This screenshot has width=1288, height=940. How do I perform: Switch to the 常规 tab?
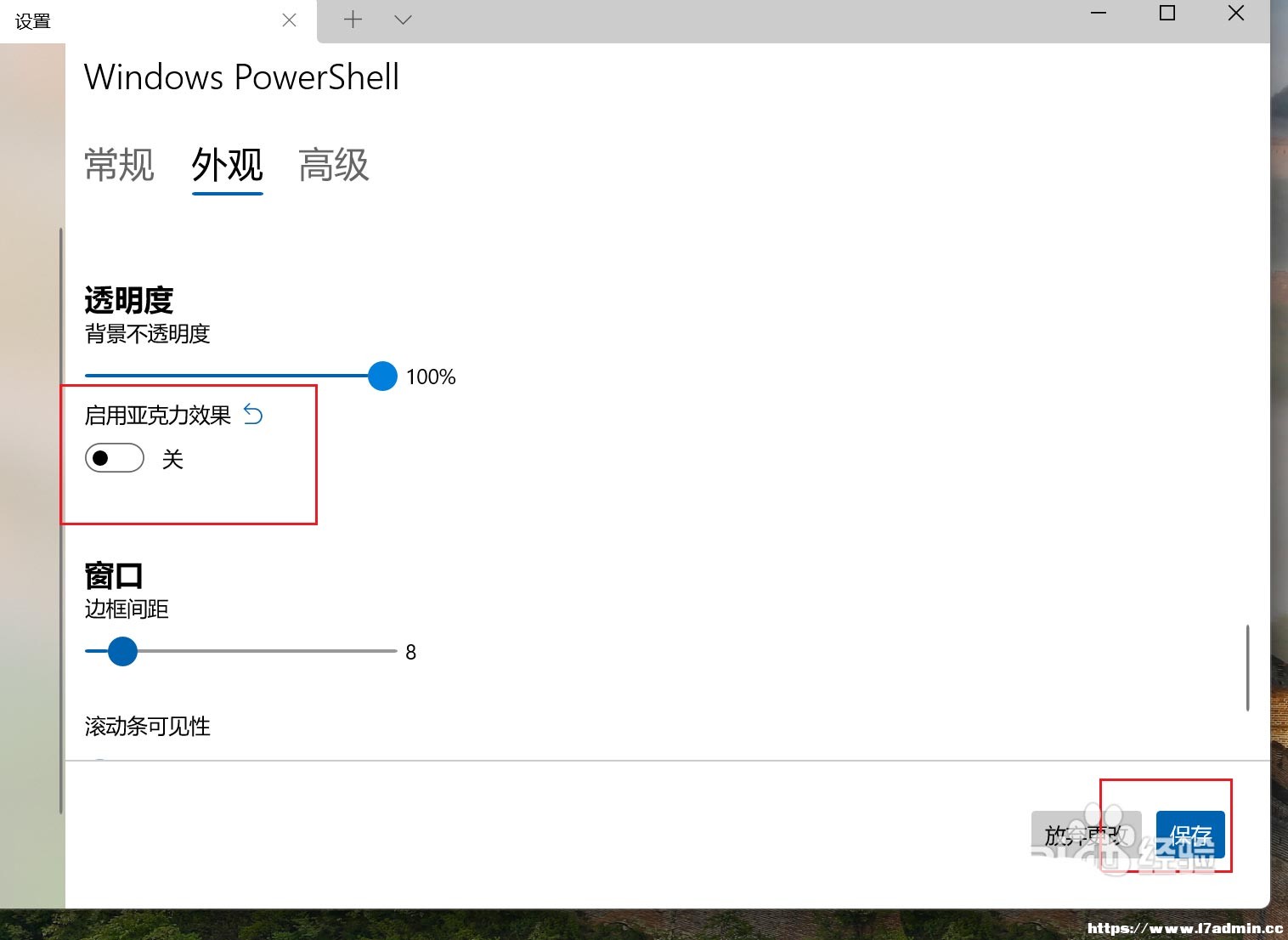120,165
